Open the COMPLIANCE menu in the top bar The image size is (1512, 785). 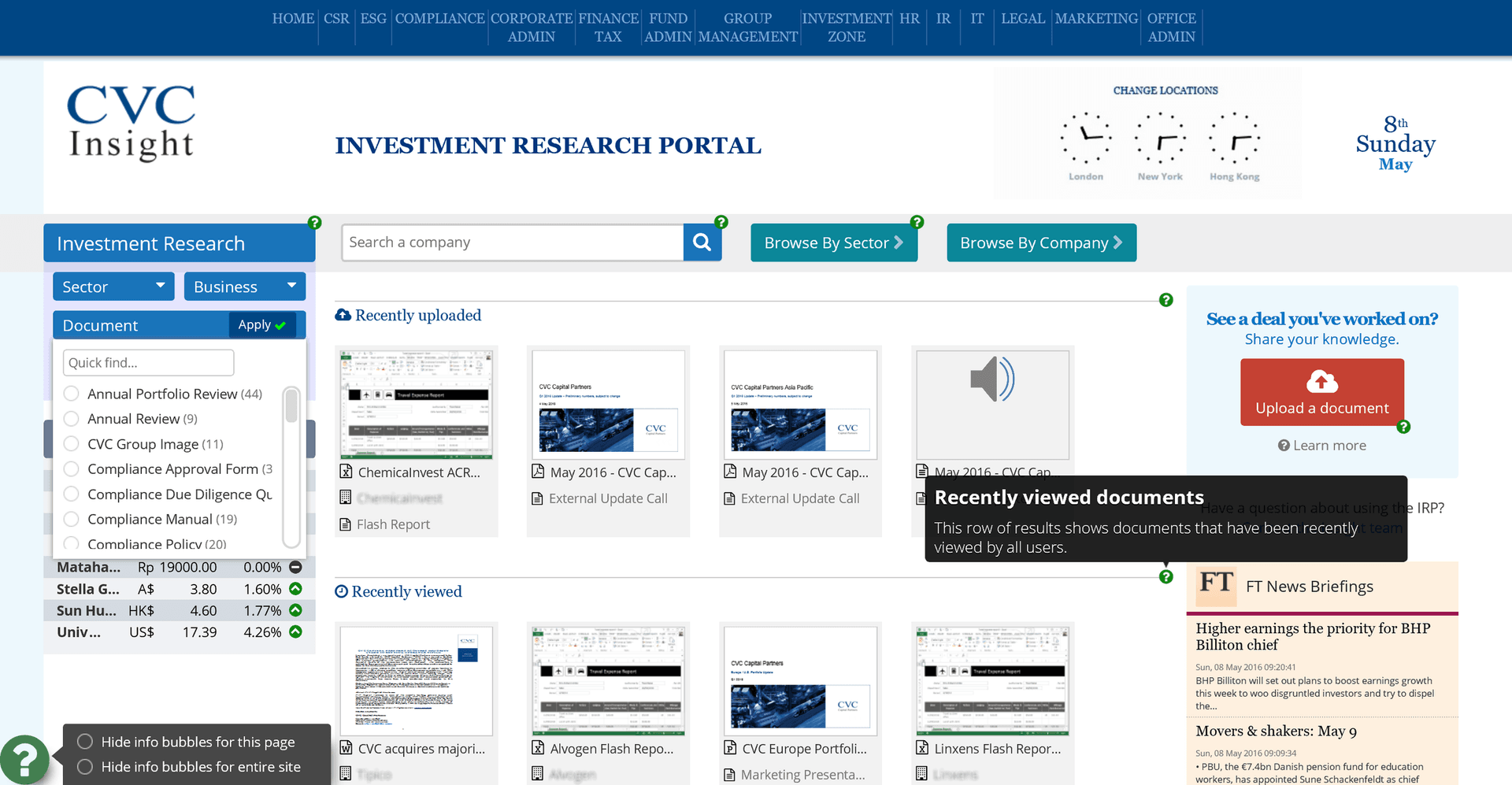439,17
